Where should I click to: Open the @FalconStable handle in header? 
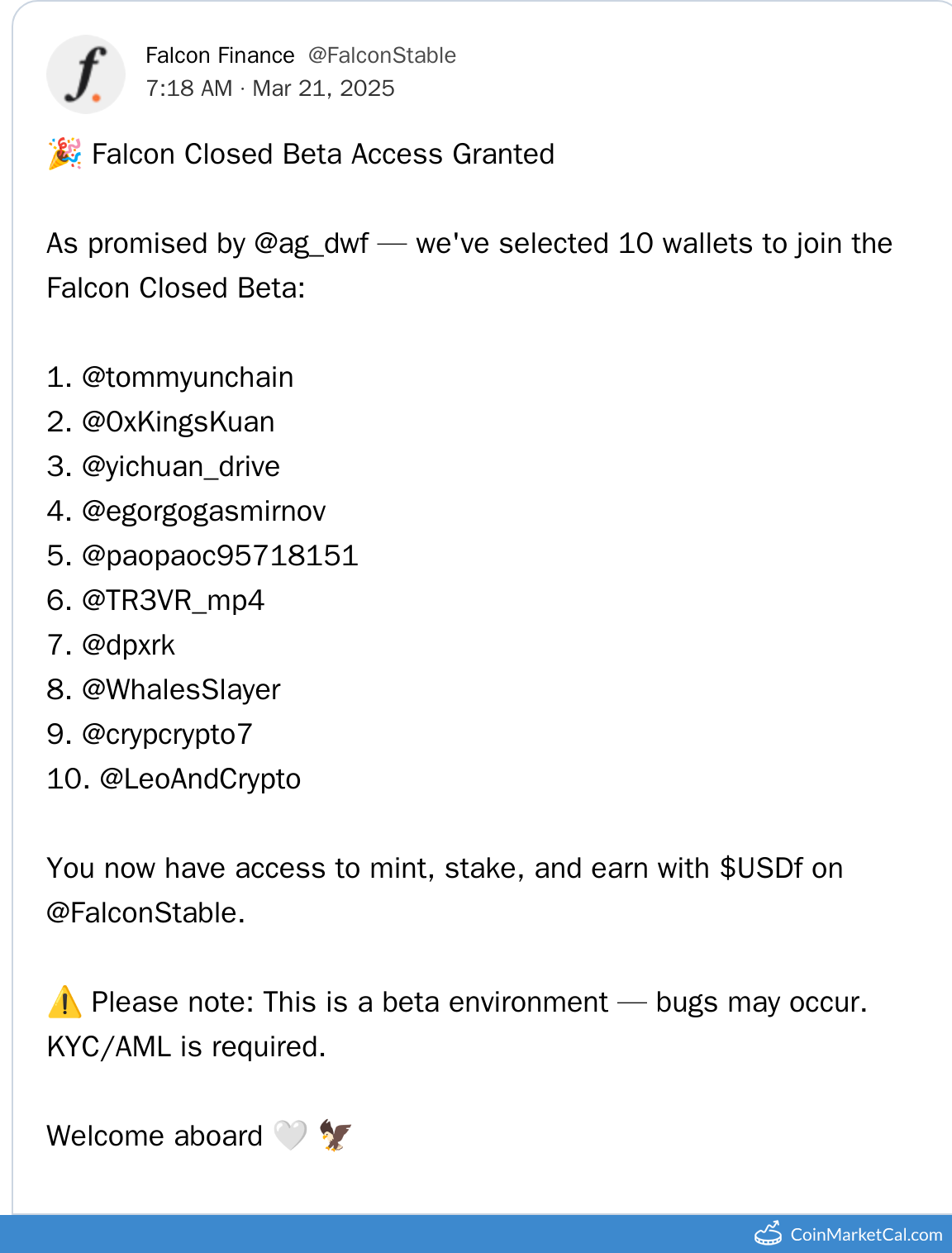(x=382, y=55)
